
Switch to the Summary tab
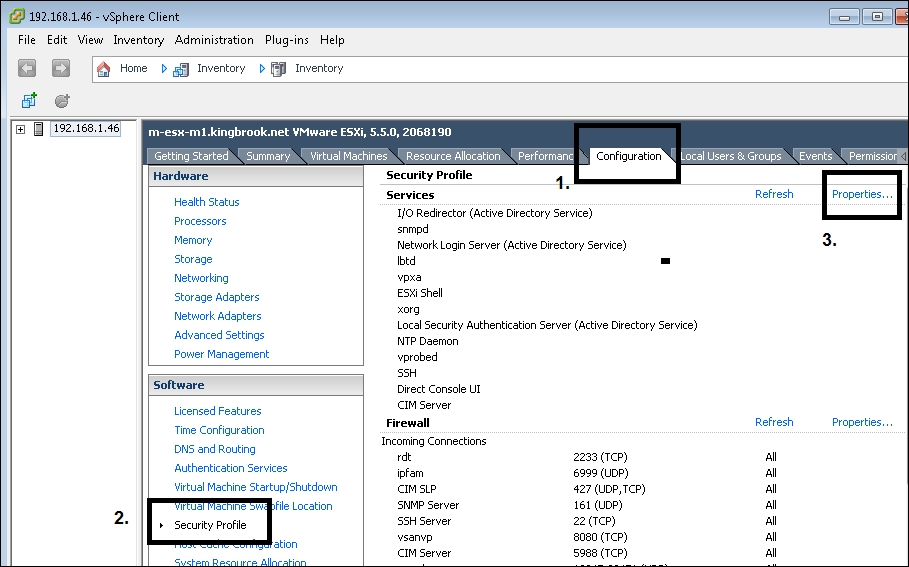point(268,156)
